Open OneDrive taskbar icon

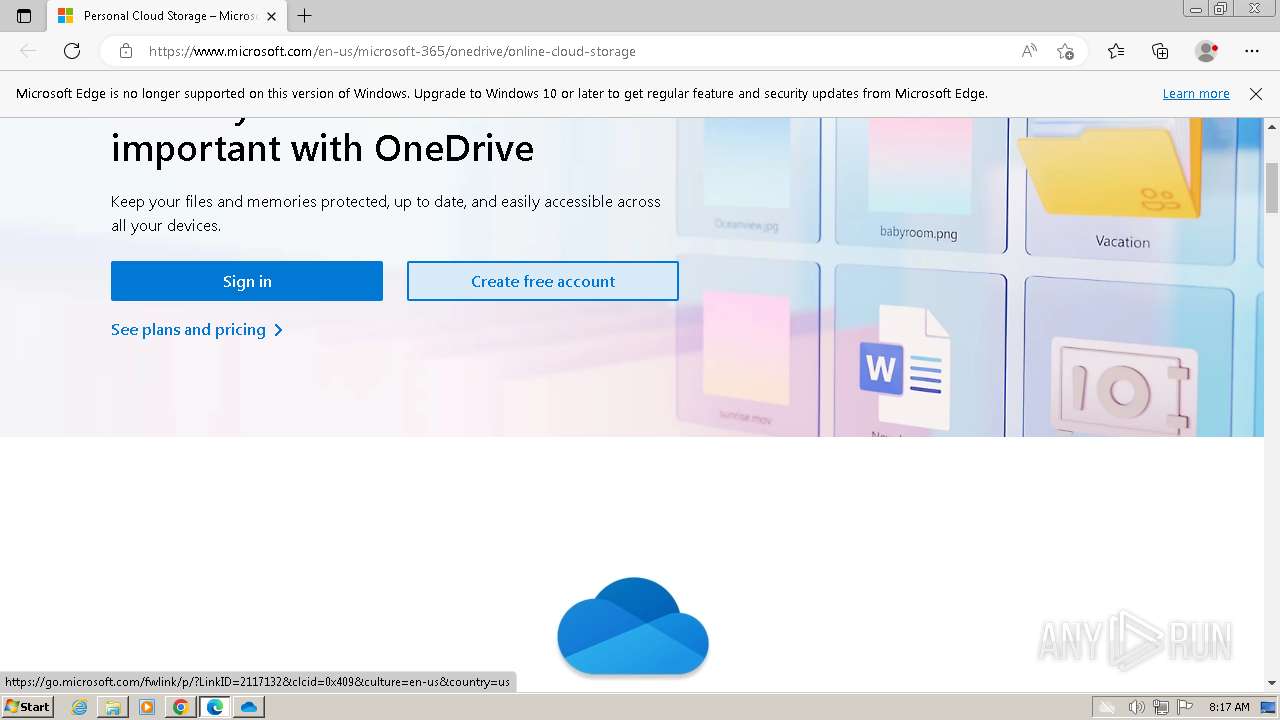coord(249,707)
